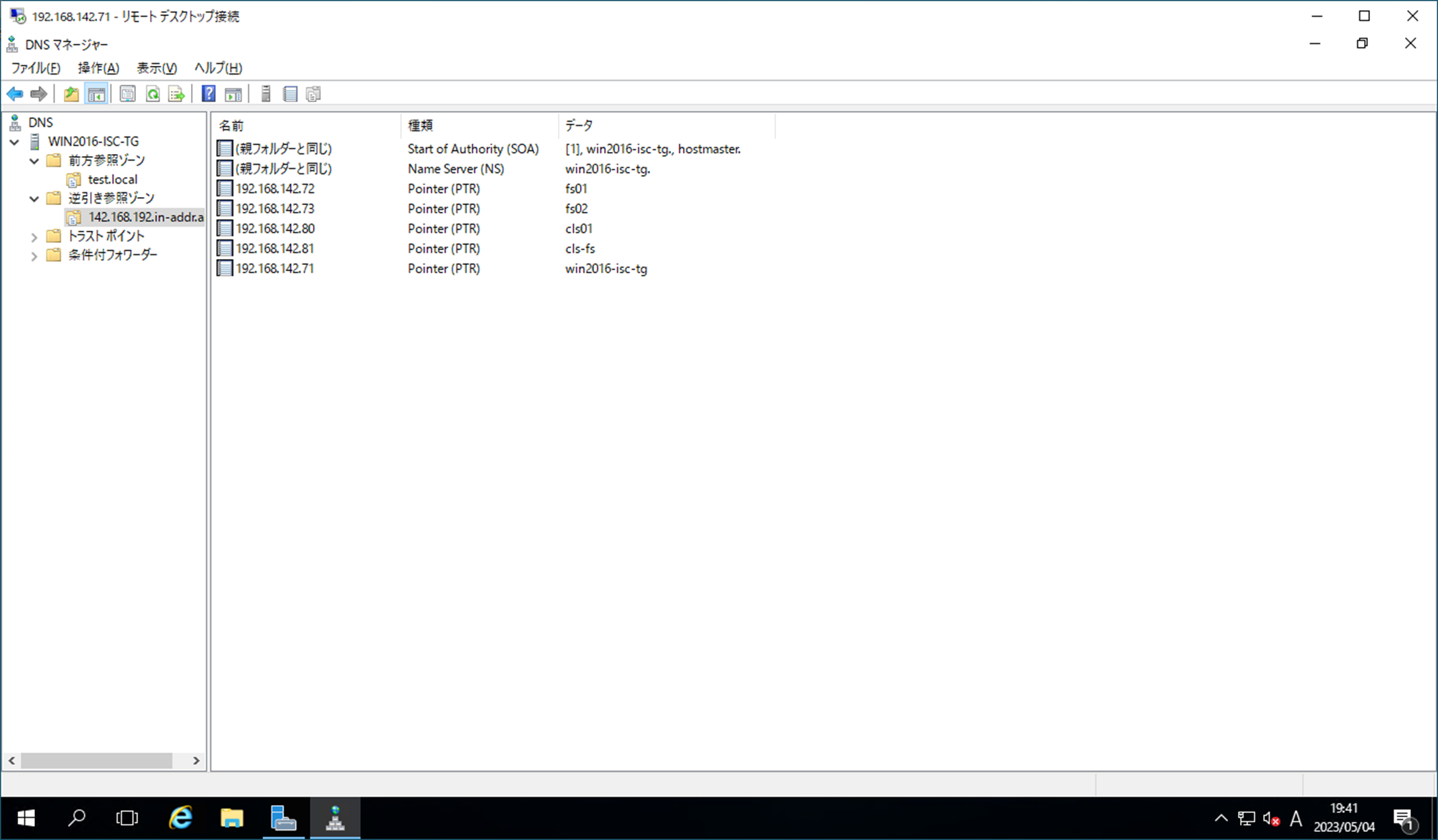This screenshot has height=840, width=1438.
Task: Click the New server tower toolbar icon
Action: (266, 94)
